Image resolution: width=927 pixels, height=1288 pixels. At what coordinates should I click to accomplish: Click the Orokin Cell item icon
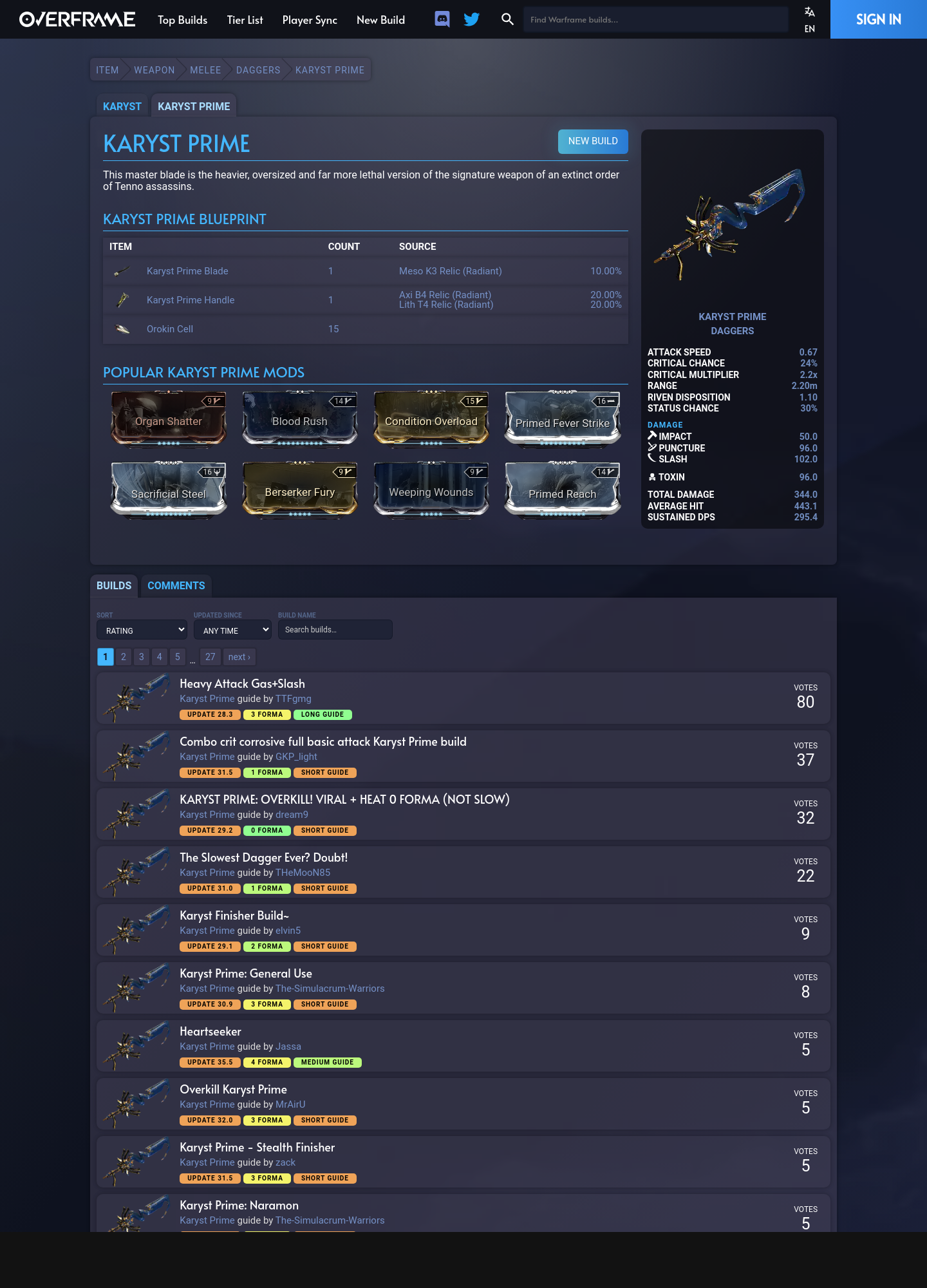pyautogui.click(x=122, y=329)
